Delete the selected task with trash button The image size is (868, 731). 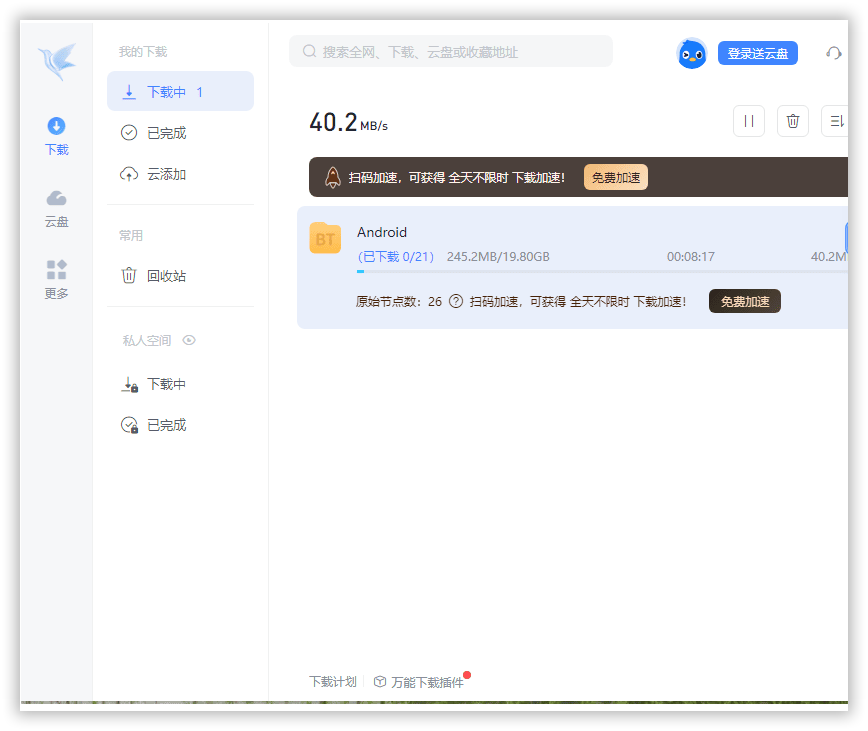(793, 121)
